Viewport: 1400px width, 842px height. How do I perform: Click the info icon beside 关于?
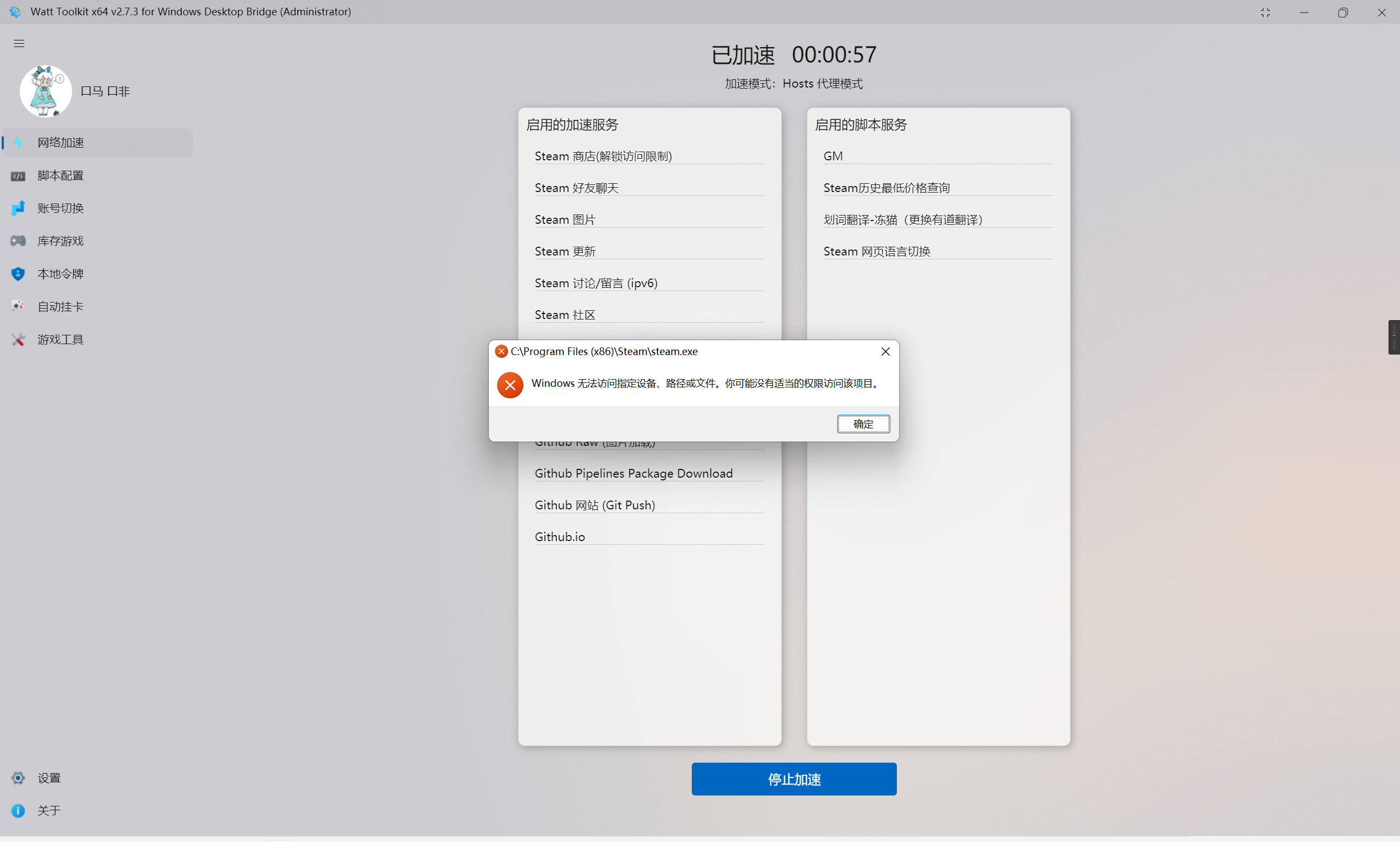click(x=18, y=811)
